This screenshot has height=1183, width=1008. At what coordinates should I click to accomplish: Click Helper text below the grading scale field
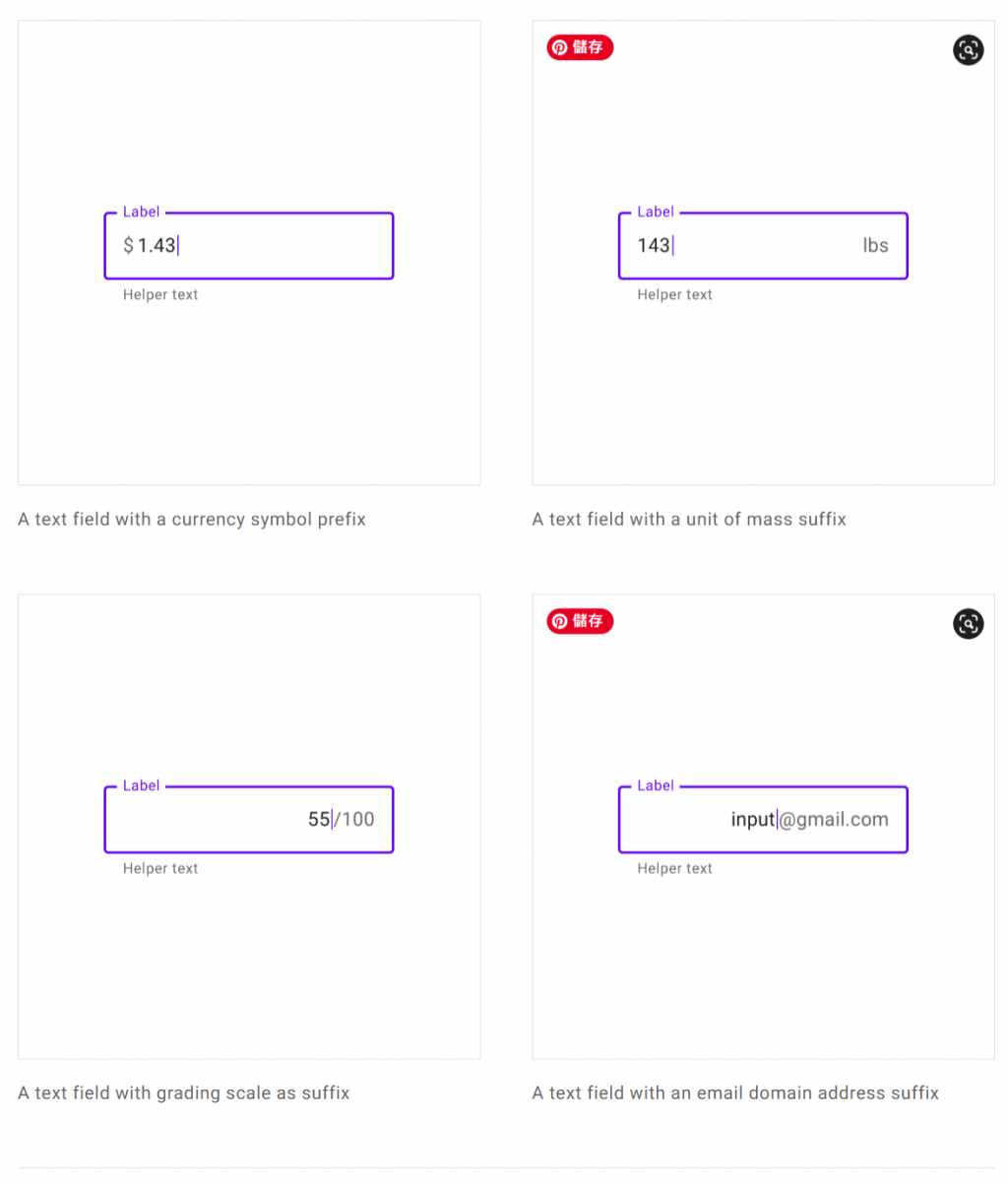point(160,868)
